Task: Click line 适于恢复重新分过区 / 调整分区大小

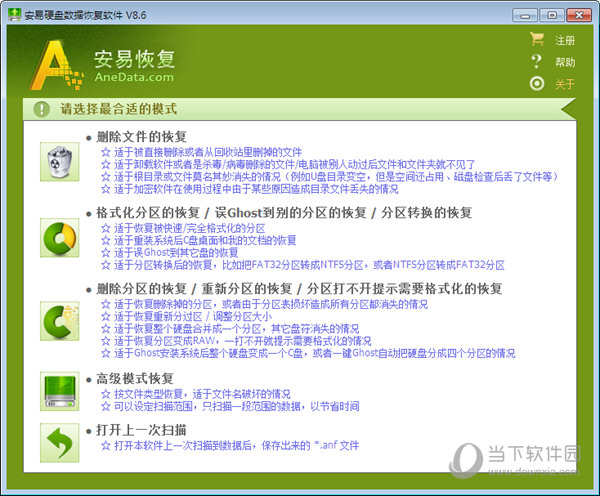Action: [187, 317]
